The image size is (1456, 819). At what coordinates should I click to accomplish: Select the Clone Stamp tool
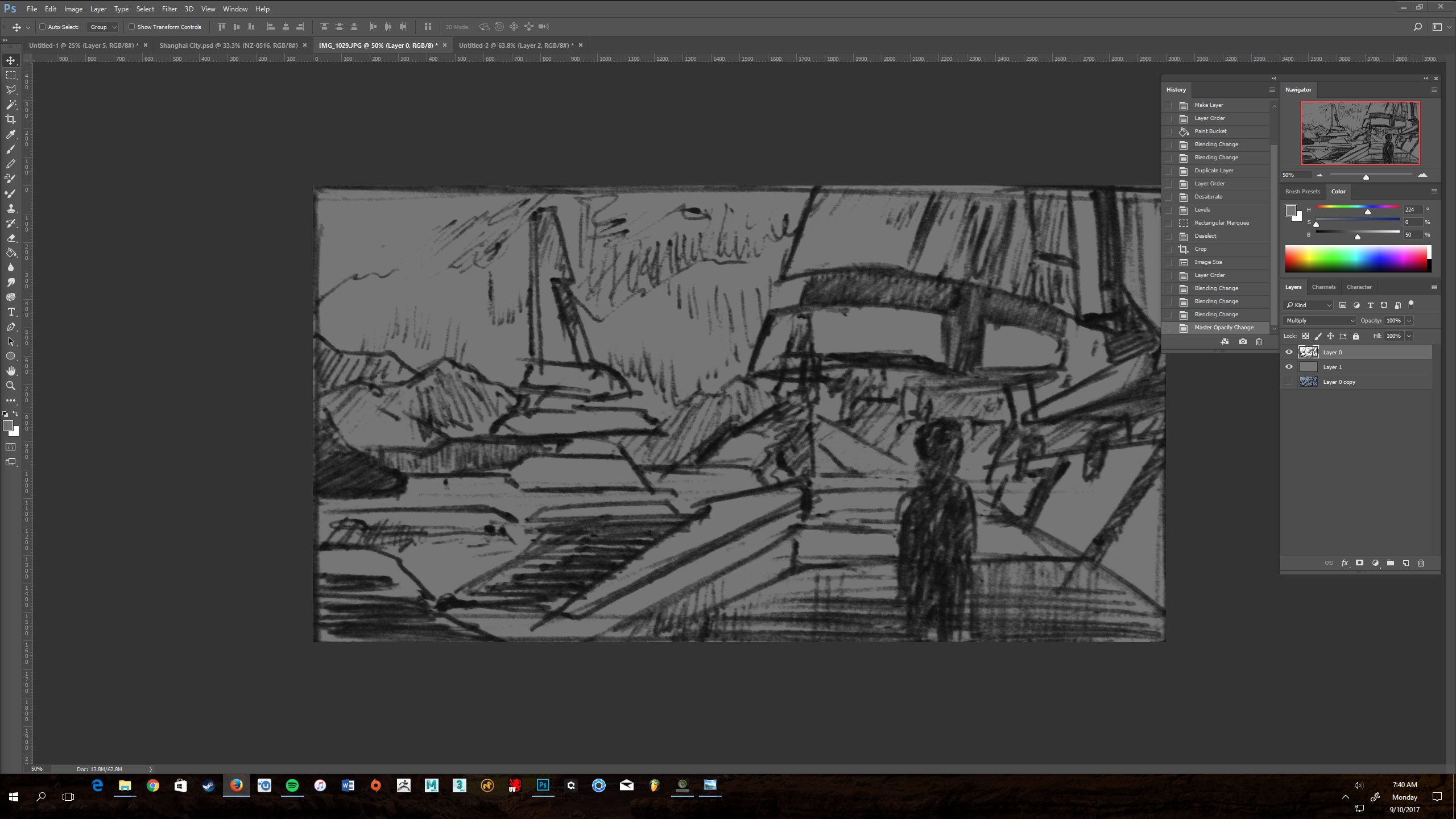[x=11, y=208]
